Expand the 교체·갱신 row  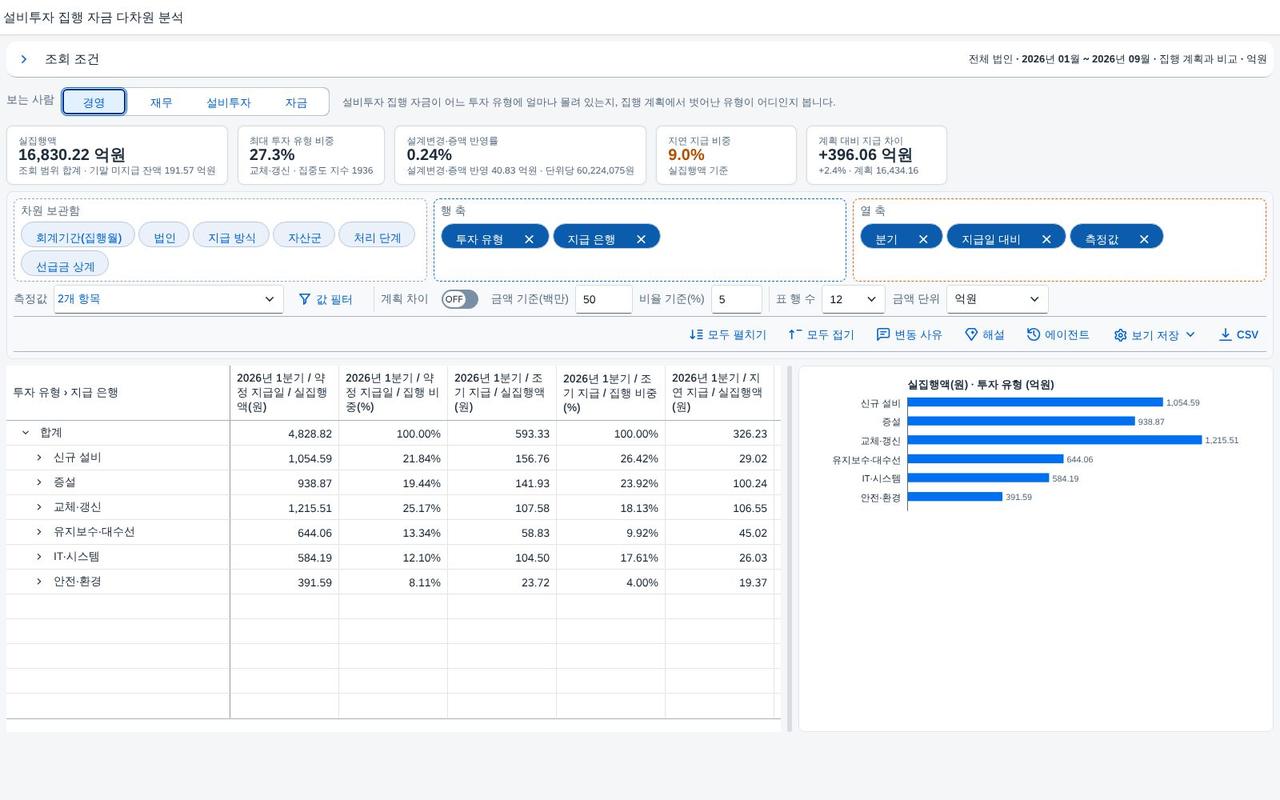[x=39, y=507]
